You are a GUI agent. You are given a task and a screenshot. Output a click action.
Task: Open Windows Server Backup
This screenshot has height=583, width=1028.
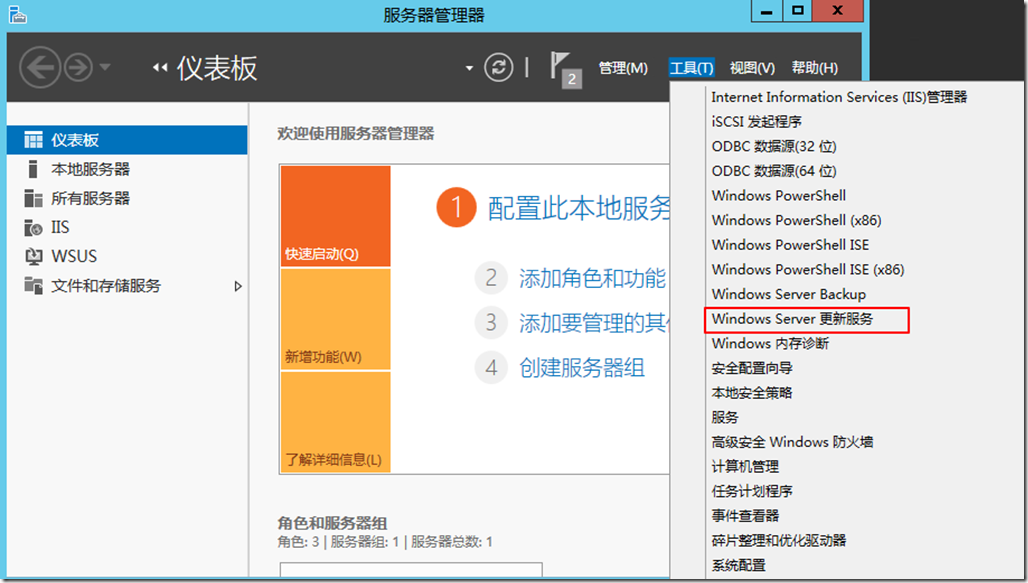pyautogui.click(x=789, y=294)
